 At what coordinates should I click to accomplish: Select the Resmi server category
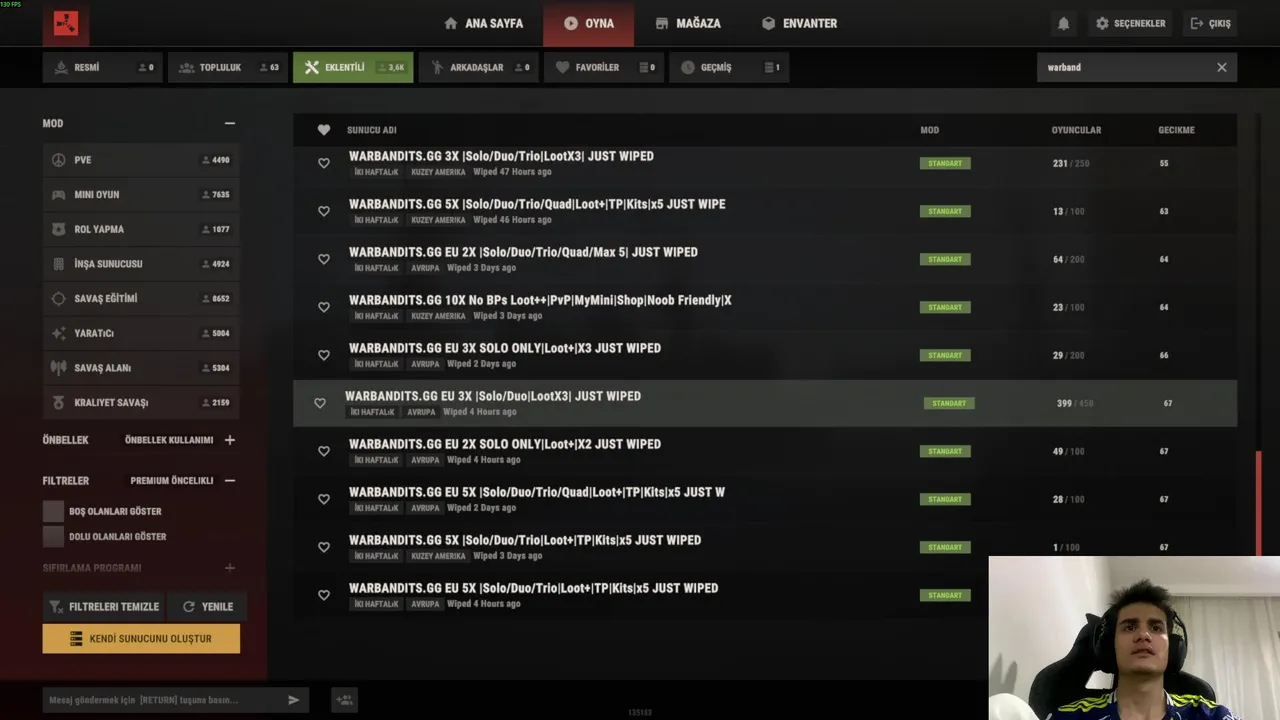[x=102, y=67]
